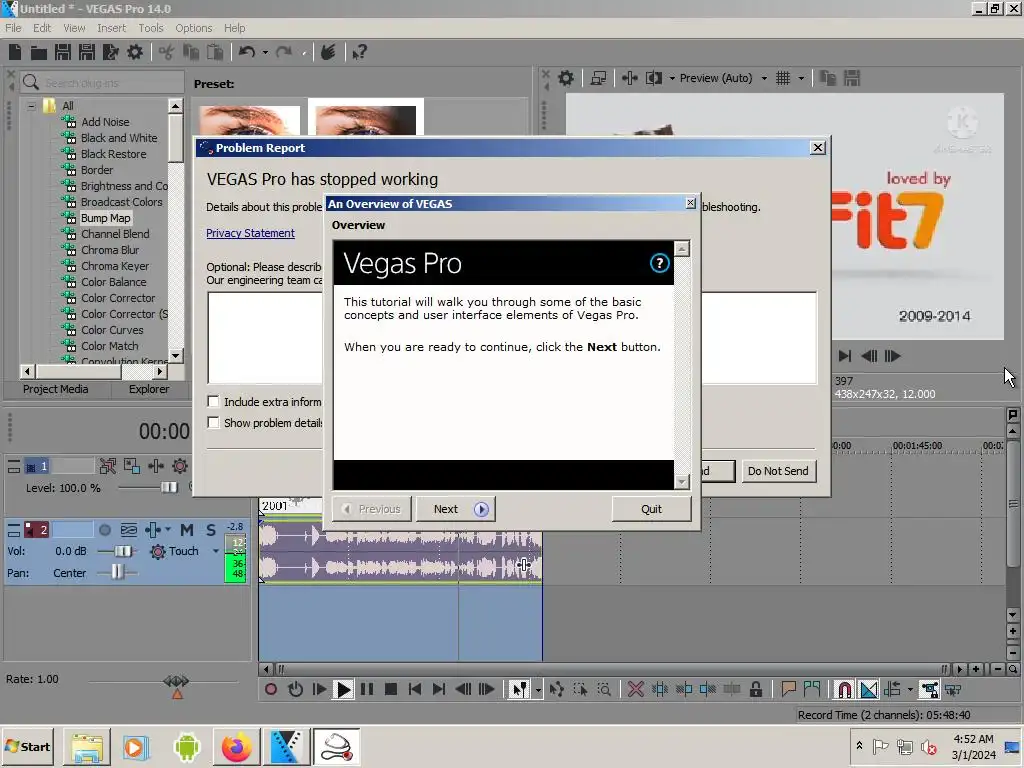Image resolution: width=1024 pixels, height=768 pixels.
Task: Open the Privacy Statement link
Action: pos(250,233)
